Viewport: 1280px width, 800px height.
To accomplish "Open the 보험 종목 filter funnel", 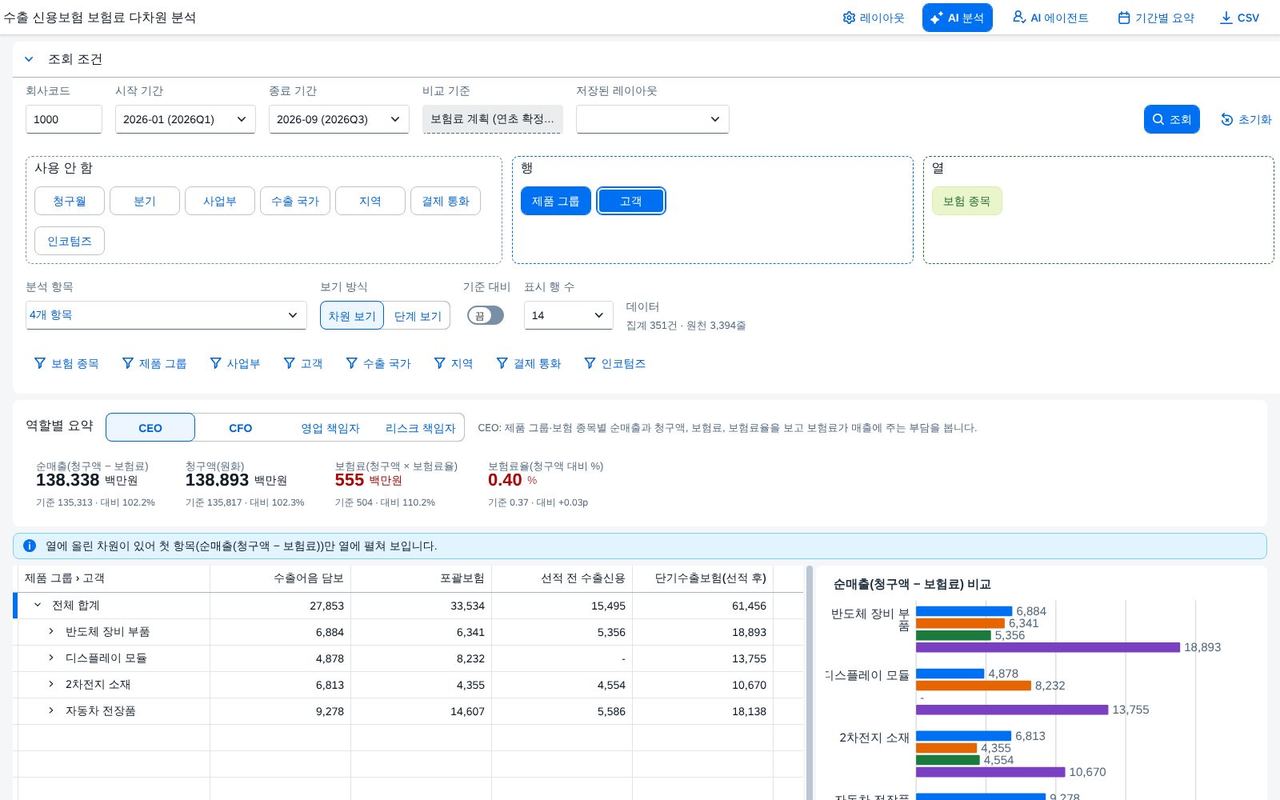I will click(66, 364).
